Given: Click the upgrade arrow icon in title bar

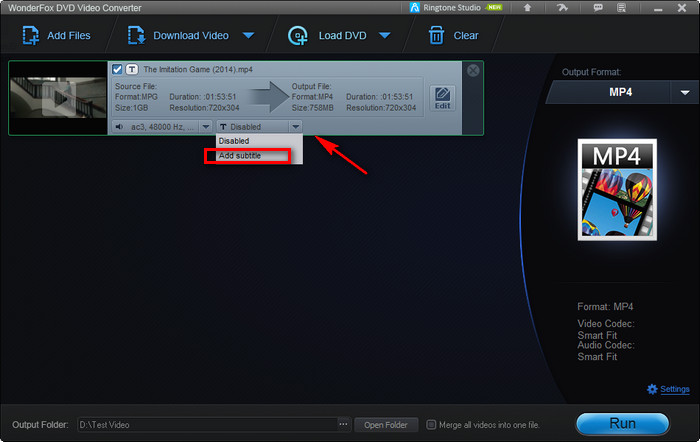Looking at the screenshot, I should tap(527, 8).
